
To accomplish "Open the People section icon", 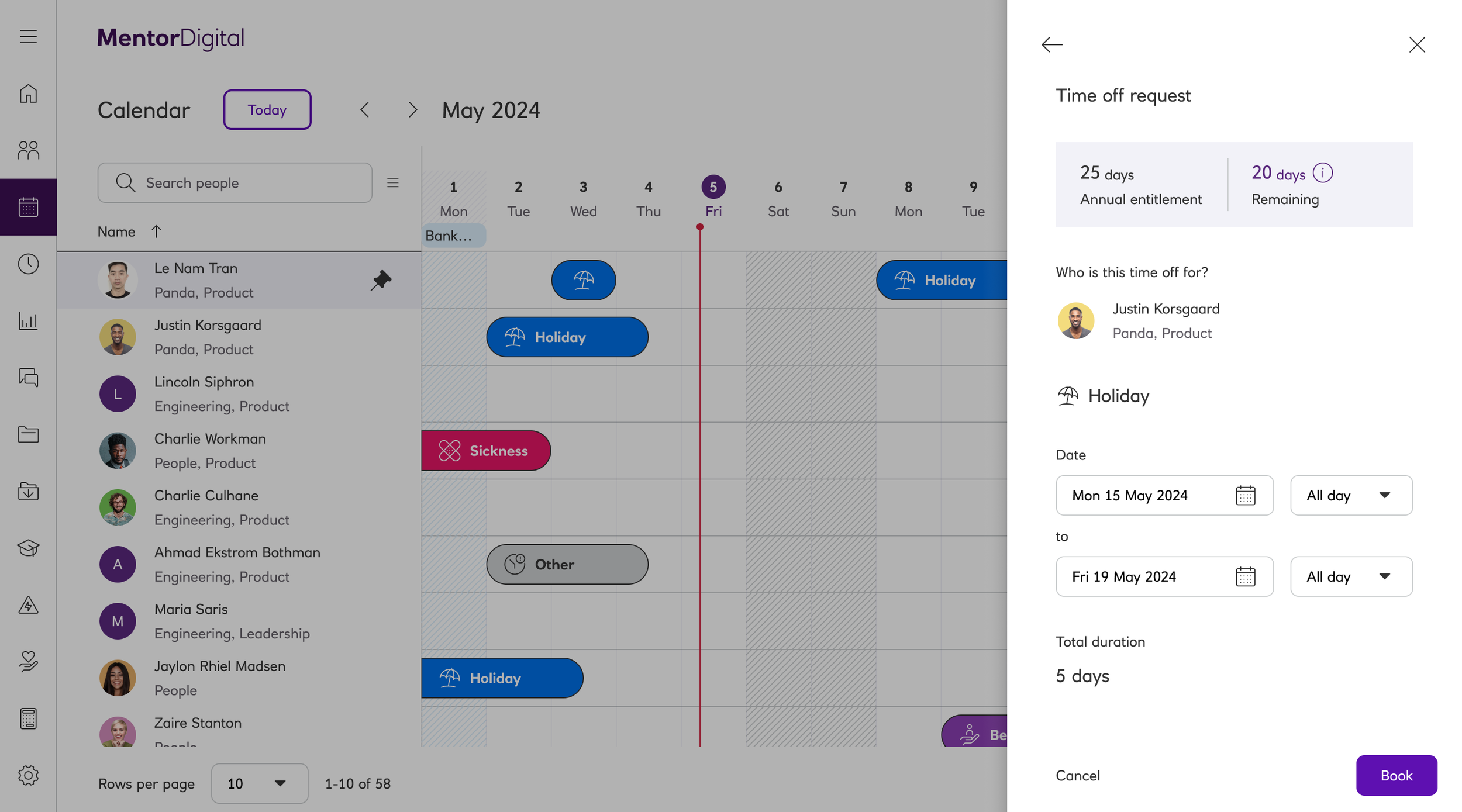I will [x=28, y=150].
